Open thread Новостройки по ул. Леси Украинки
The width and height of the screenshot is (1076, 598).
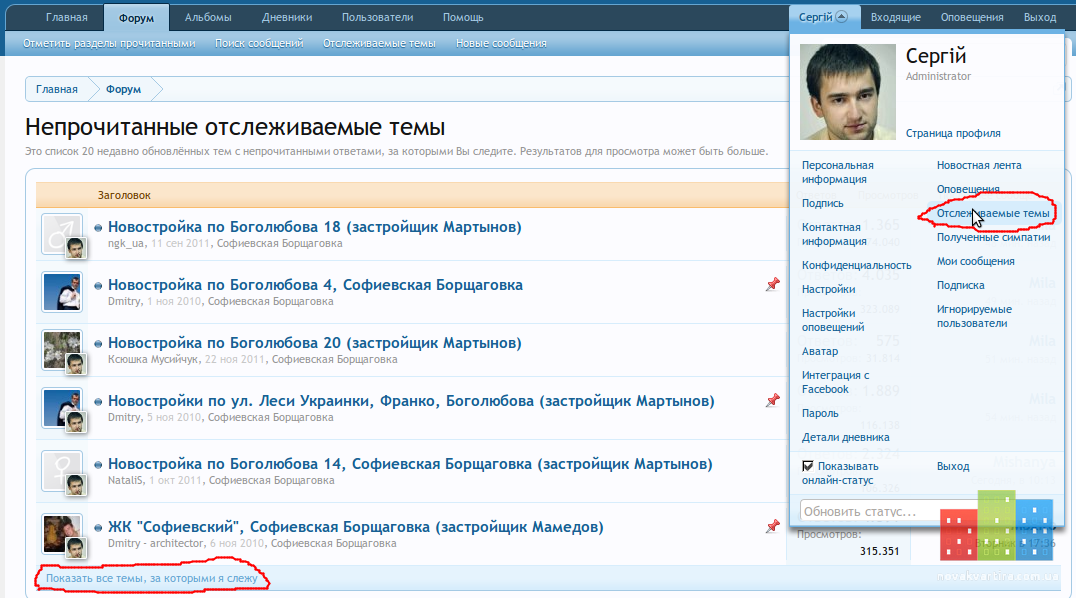[x=411, y=400]
